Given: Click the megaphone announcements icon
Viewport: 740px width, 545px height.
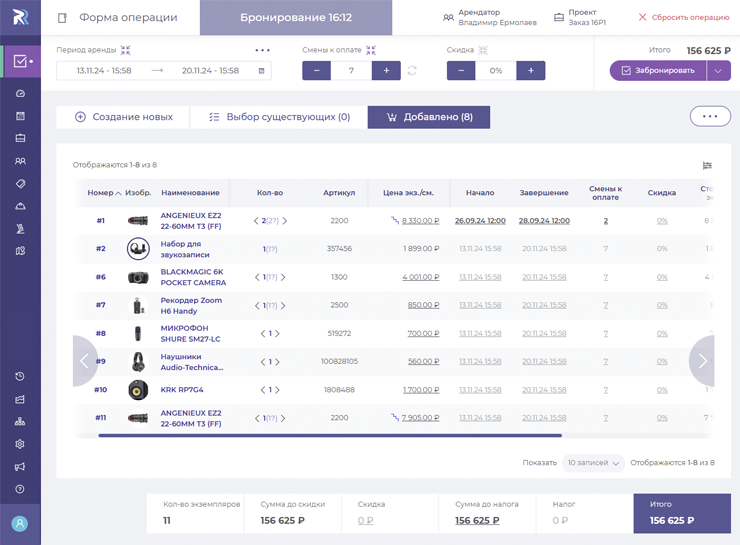Looking at the screenshot, I should click(x=20, y=467).
